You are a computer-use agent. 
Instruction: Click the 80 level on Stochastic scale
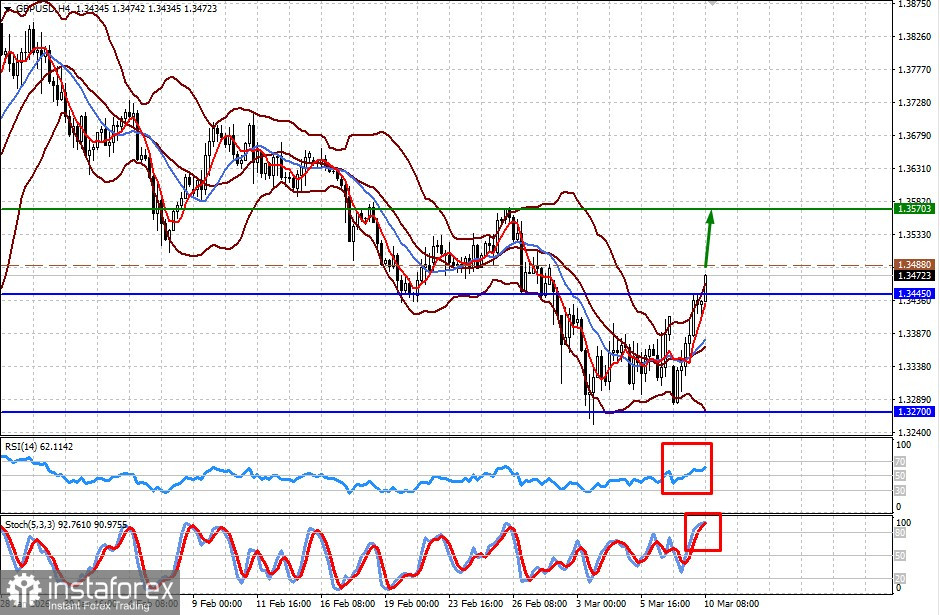900,533
